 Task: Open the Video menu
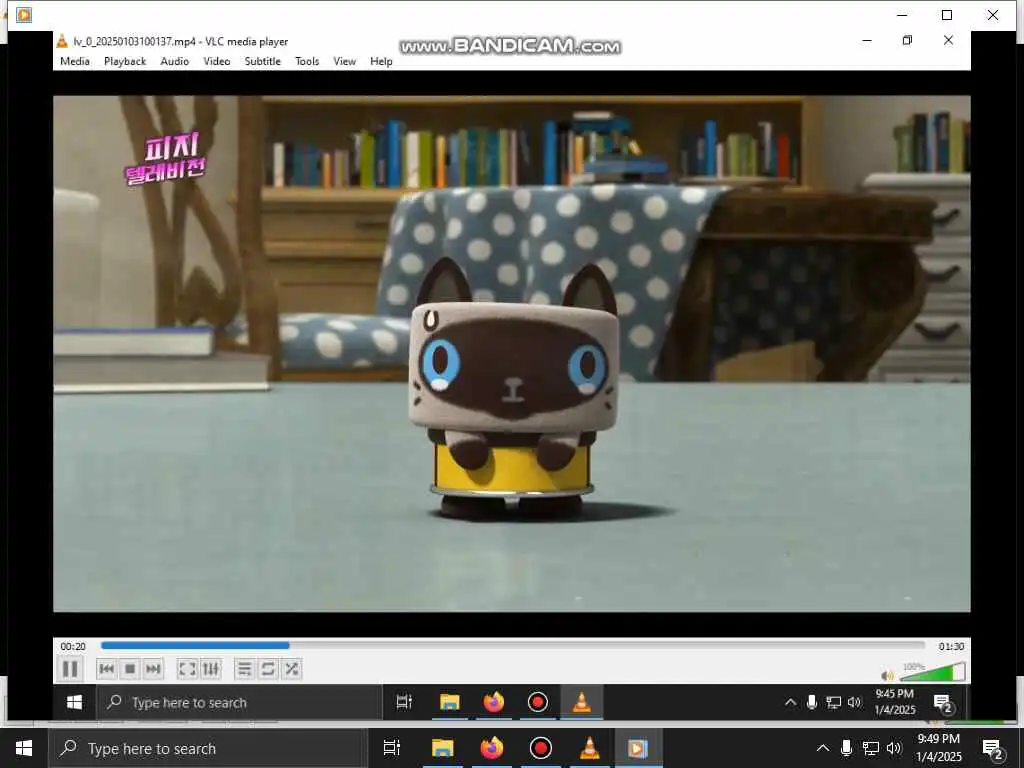(x=216, y=61)
